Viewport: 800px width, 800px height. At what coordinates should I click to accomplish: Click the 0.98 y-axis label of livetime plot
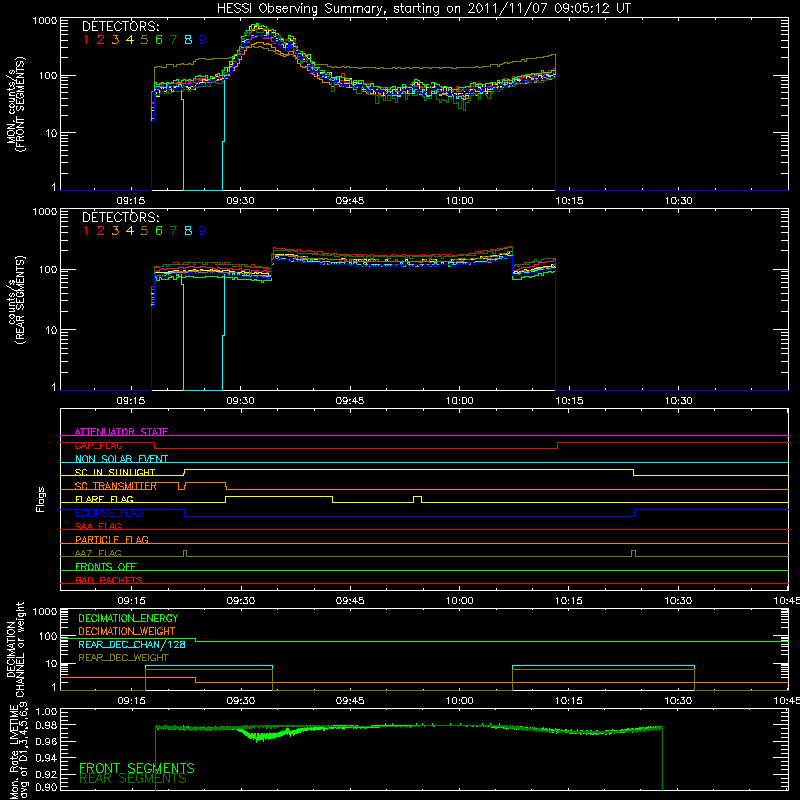[46, 725]
